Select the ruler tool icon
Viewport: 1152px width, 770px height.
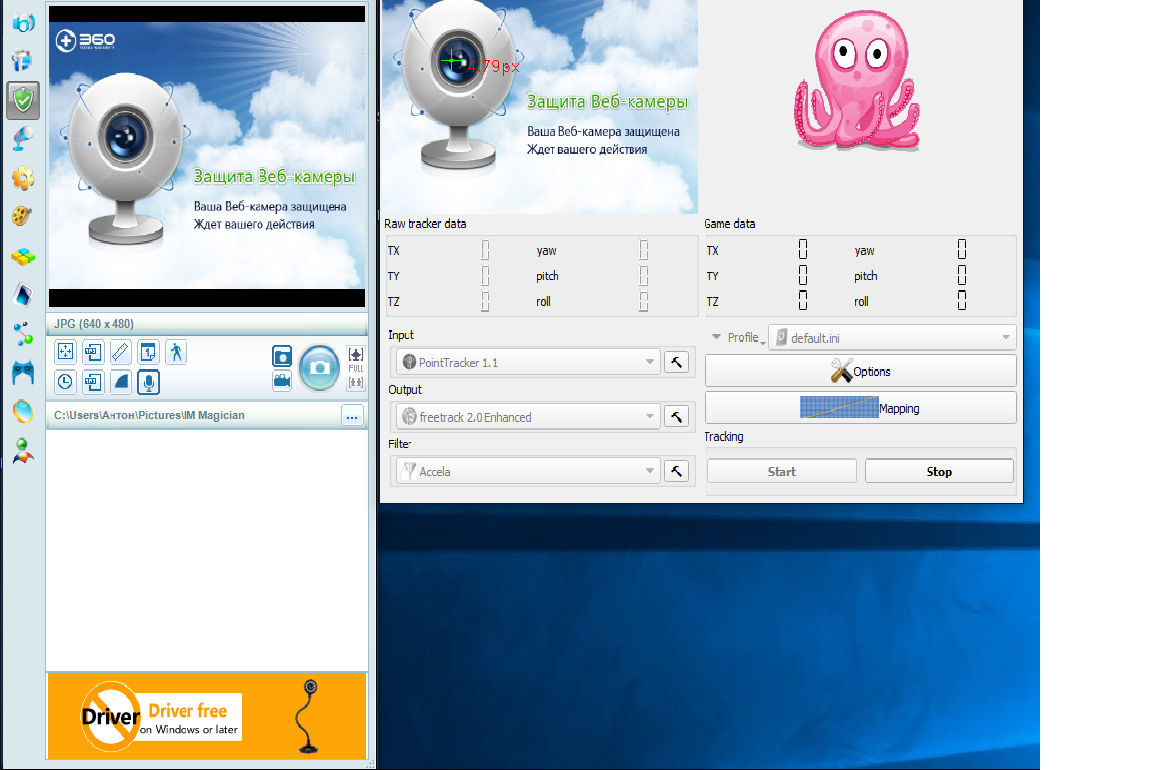click(x=120, y=353)
